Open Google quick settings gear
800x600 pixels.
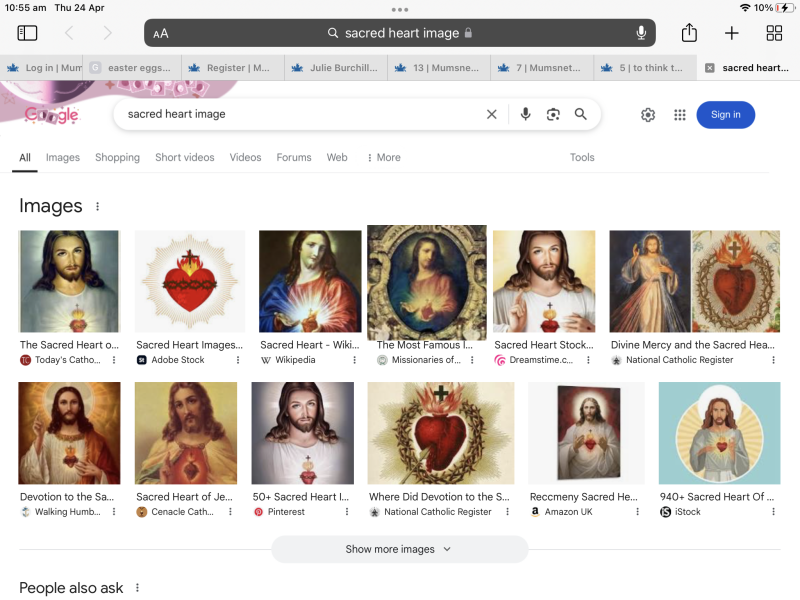pos(648,115)
